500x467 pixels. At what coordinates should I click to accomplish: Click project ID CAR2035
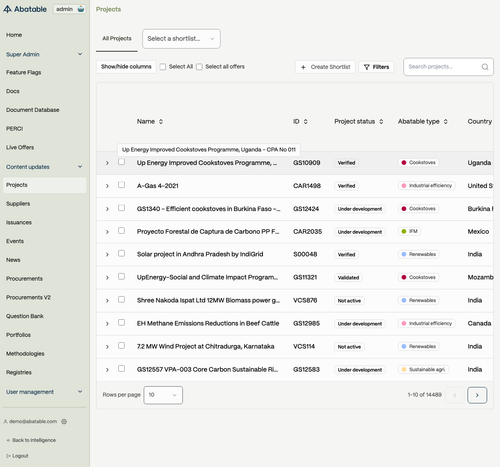click(x=308, y=232)
